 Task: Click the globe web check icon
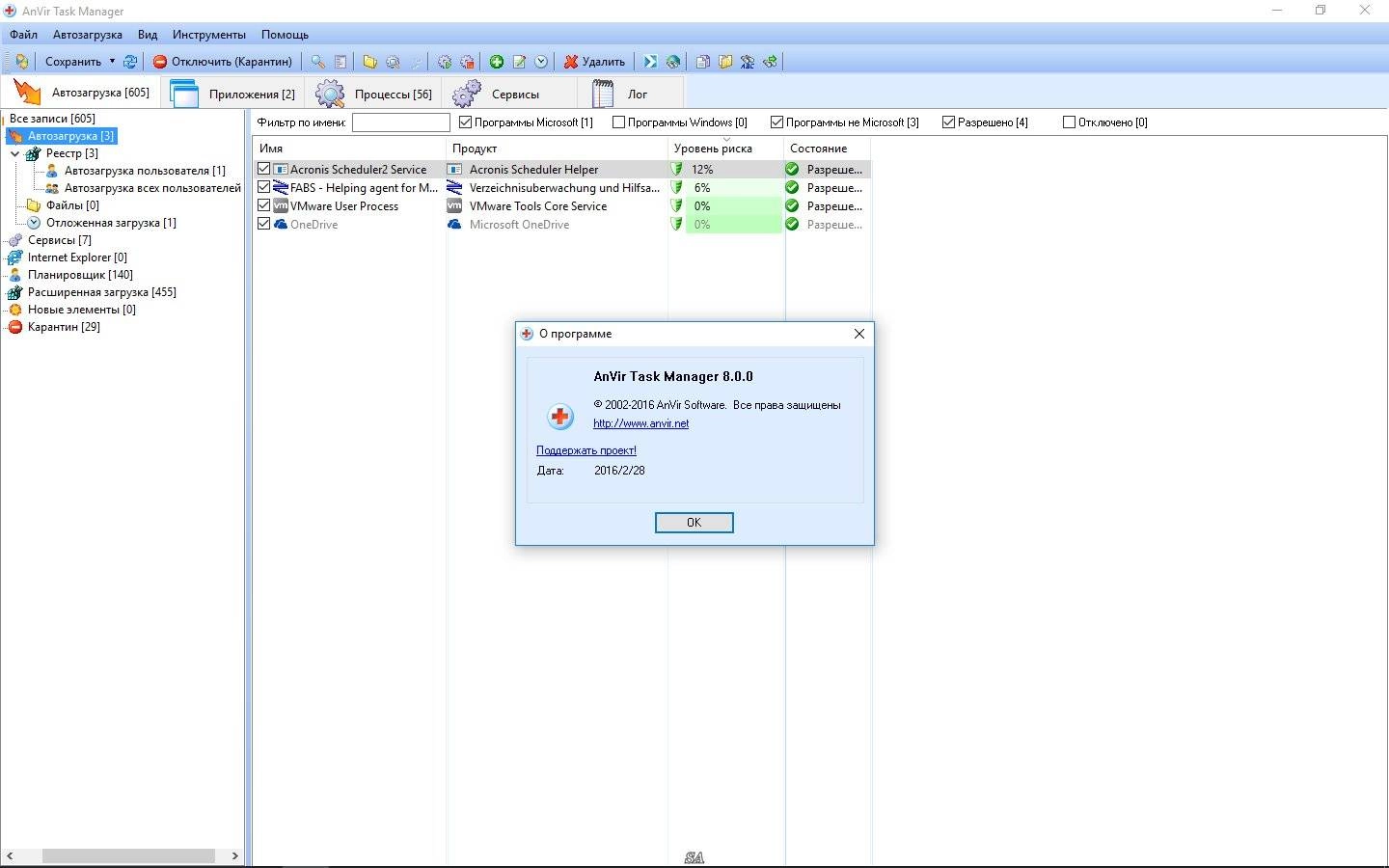(x=673, y=62)
